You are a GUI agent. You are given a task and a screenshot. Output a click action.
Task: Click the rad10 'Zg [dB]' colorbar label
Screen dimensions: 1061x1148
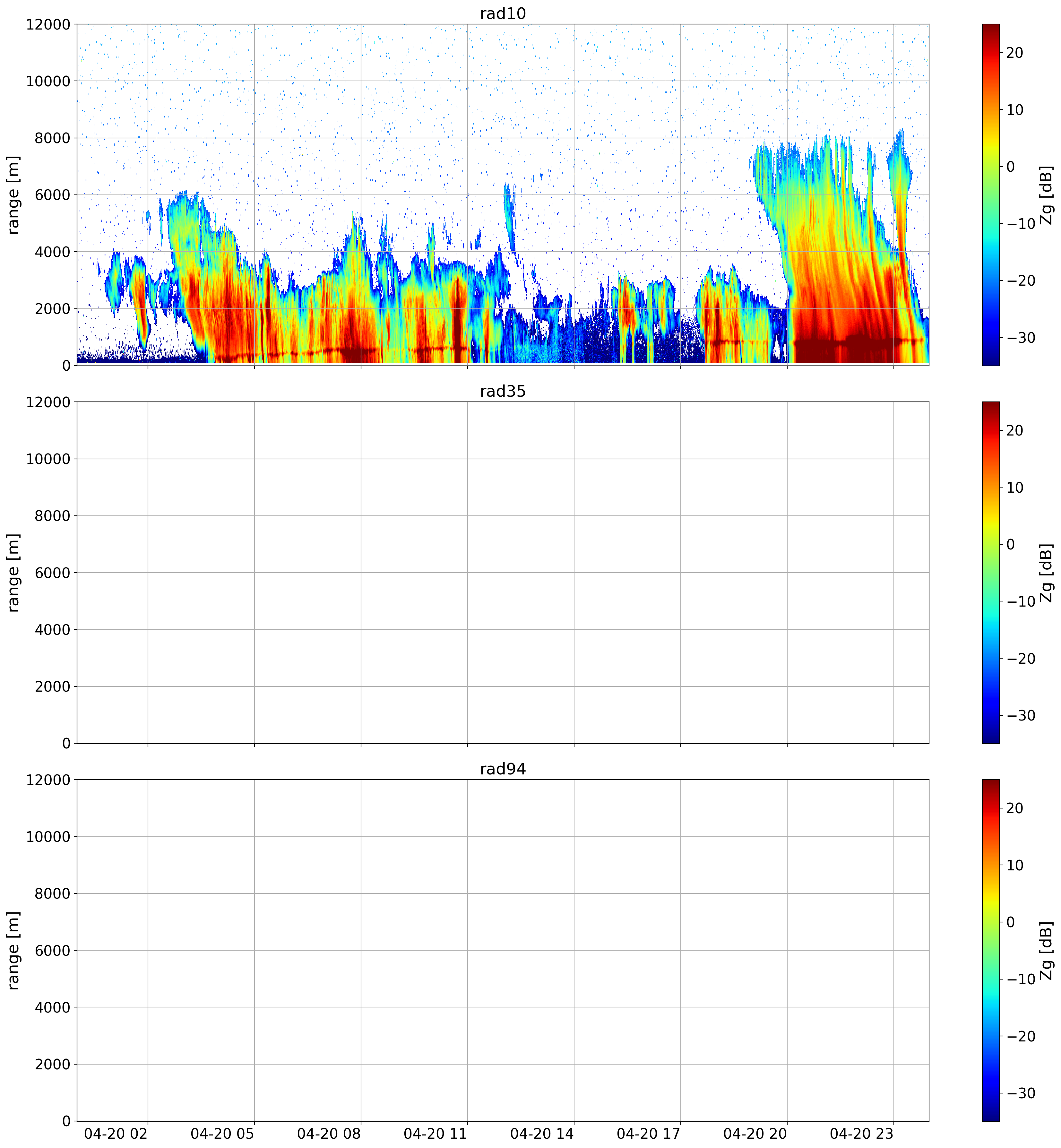1047,194
